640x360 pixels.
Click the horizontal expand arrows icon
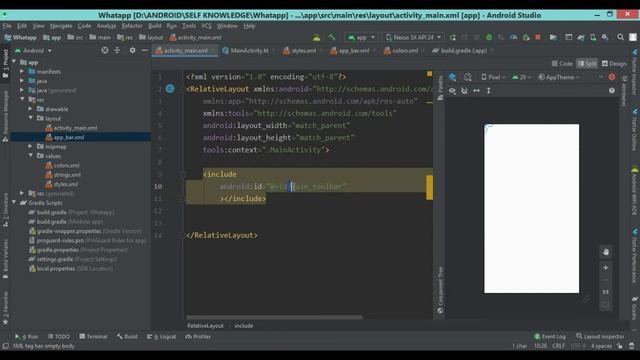476,91
